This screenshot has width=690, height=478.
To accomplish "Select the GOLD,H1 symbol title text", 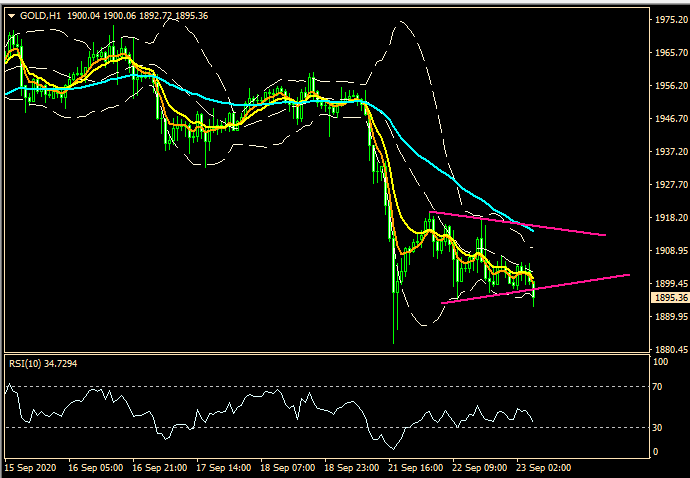I will click(x=40, y=15).
